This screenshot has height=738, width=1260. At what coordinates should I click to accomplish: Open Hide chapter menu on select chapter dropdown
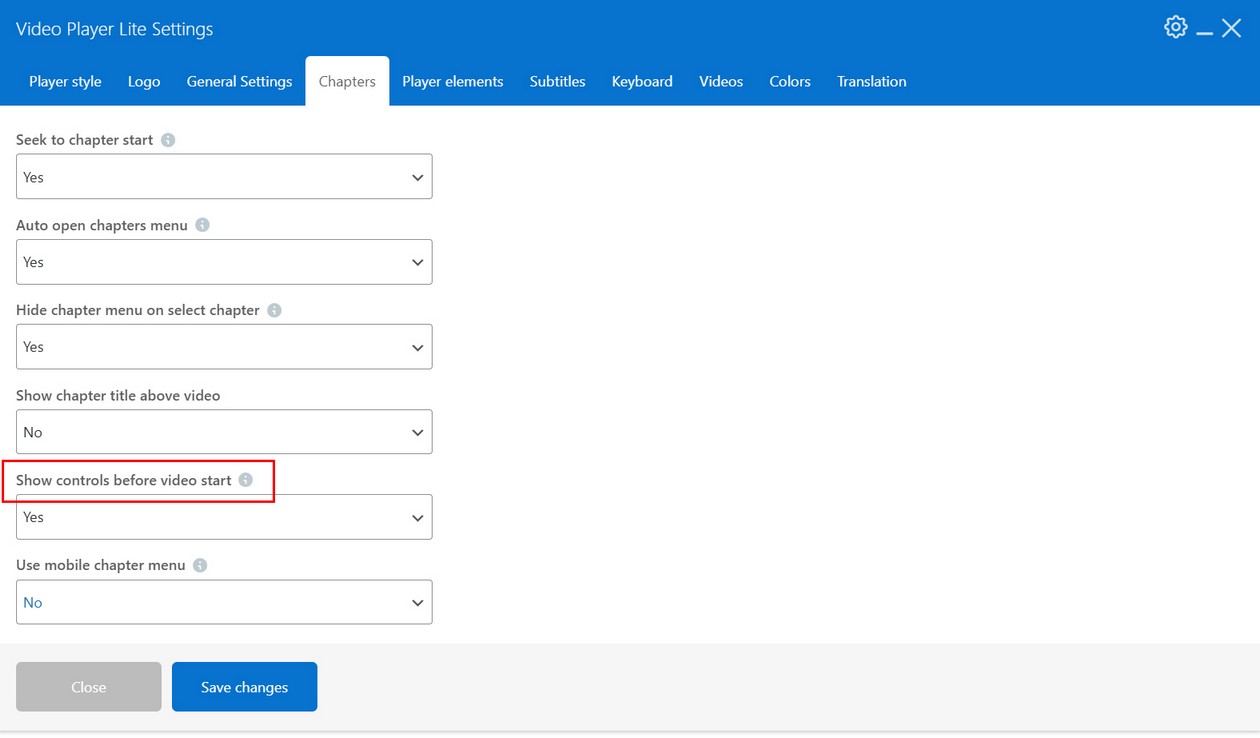tap(224, 347)
